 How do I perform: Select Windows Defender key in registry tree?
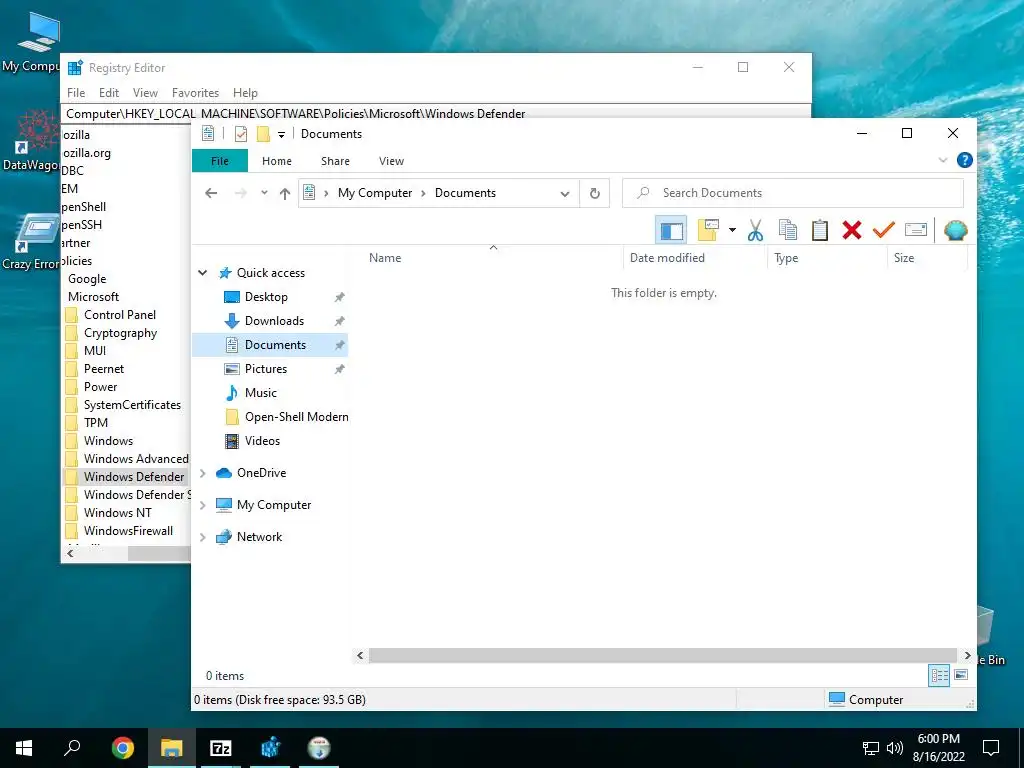pyautogui.click(x=134, y=477)
